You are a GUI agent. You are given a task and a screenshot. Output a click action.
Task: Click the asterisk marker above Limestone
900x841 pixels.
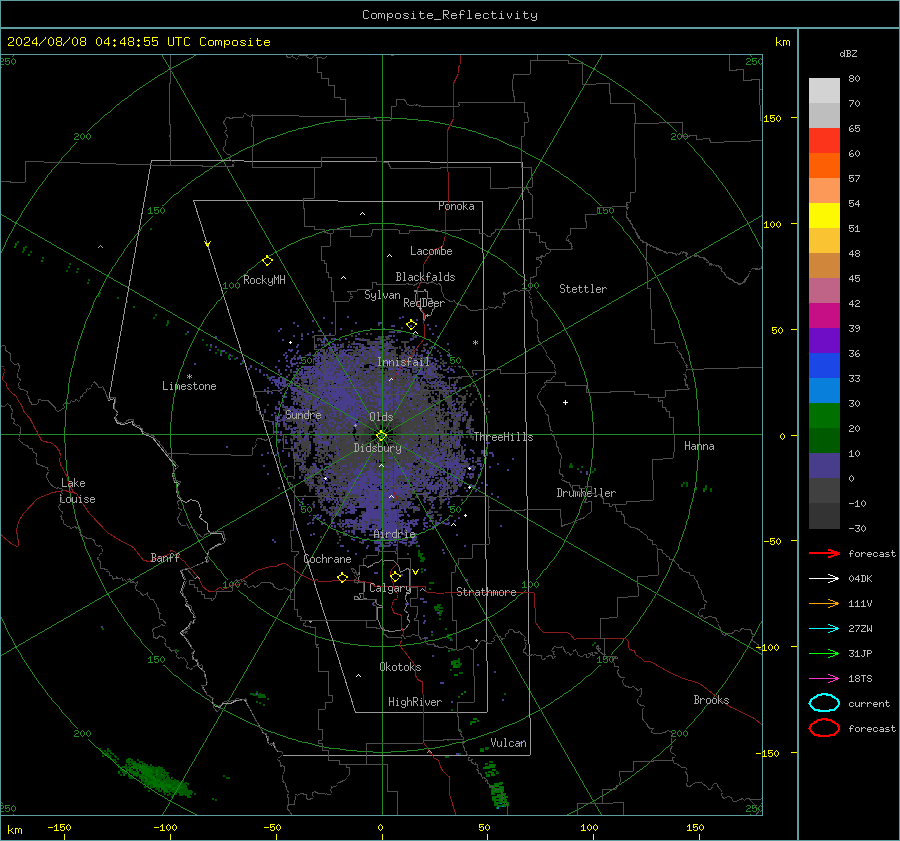coord(189,377)
